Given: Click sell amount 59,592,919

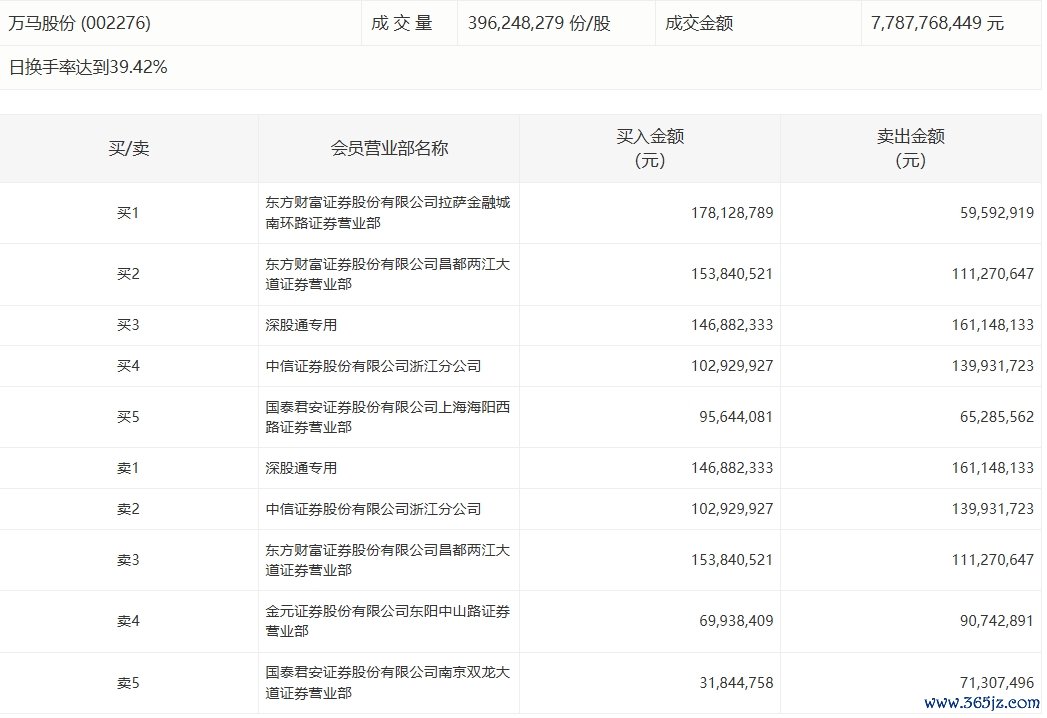Looking at the screenshot, I should [x=997, y=213].
